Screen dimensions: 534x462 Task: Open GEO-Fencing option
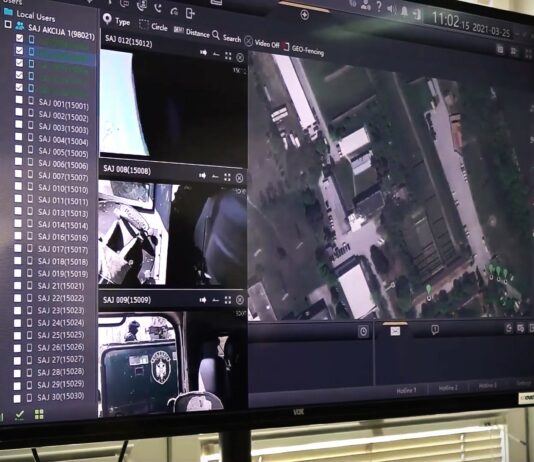[x=303, y=50]
